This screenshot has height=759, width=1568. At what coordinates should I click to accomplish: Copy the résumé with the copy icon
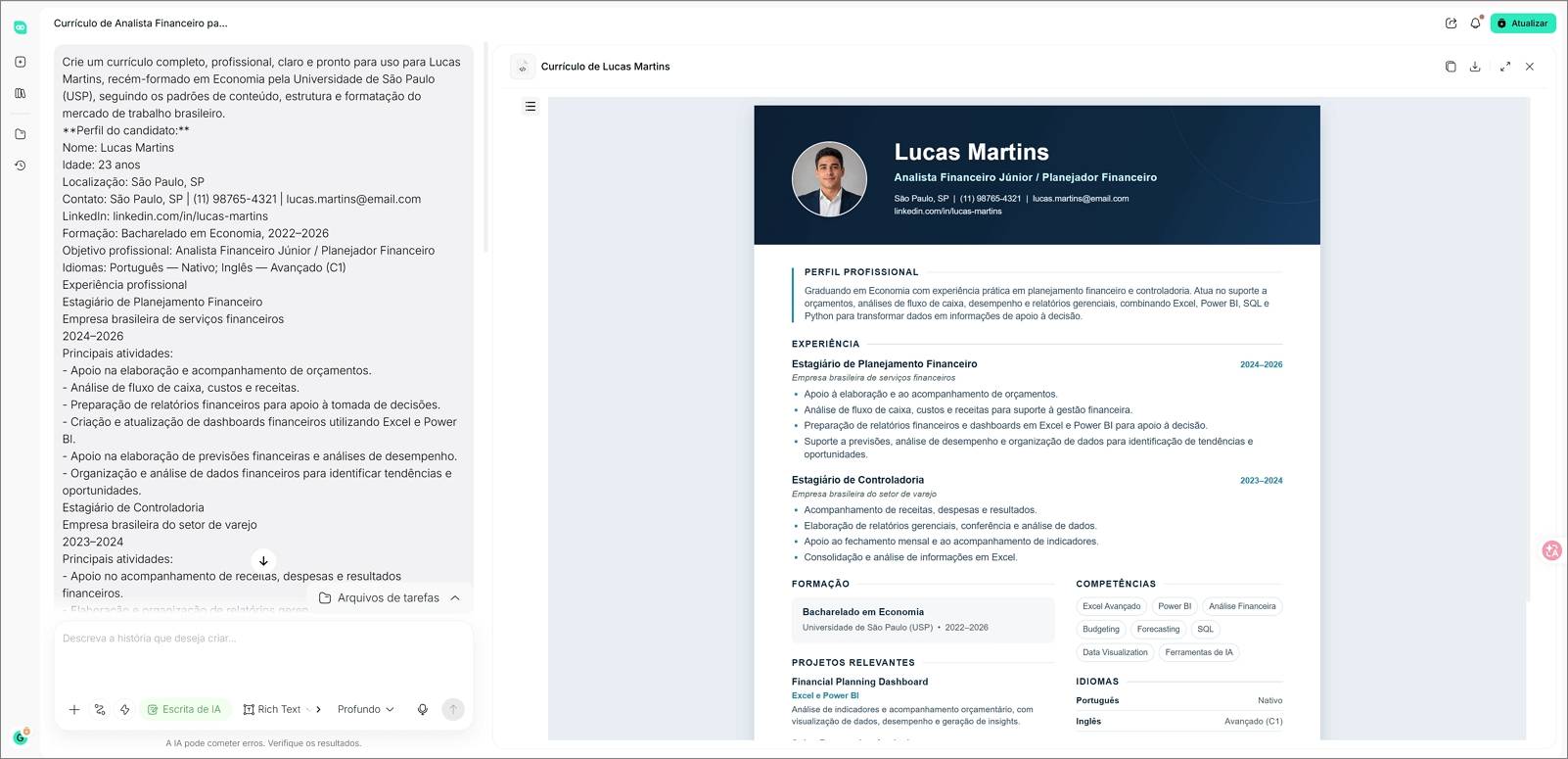tap(1451, 67)
